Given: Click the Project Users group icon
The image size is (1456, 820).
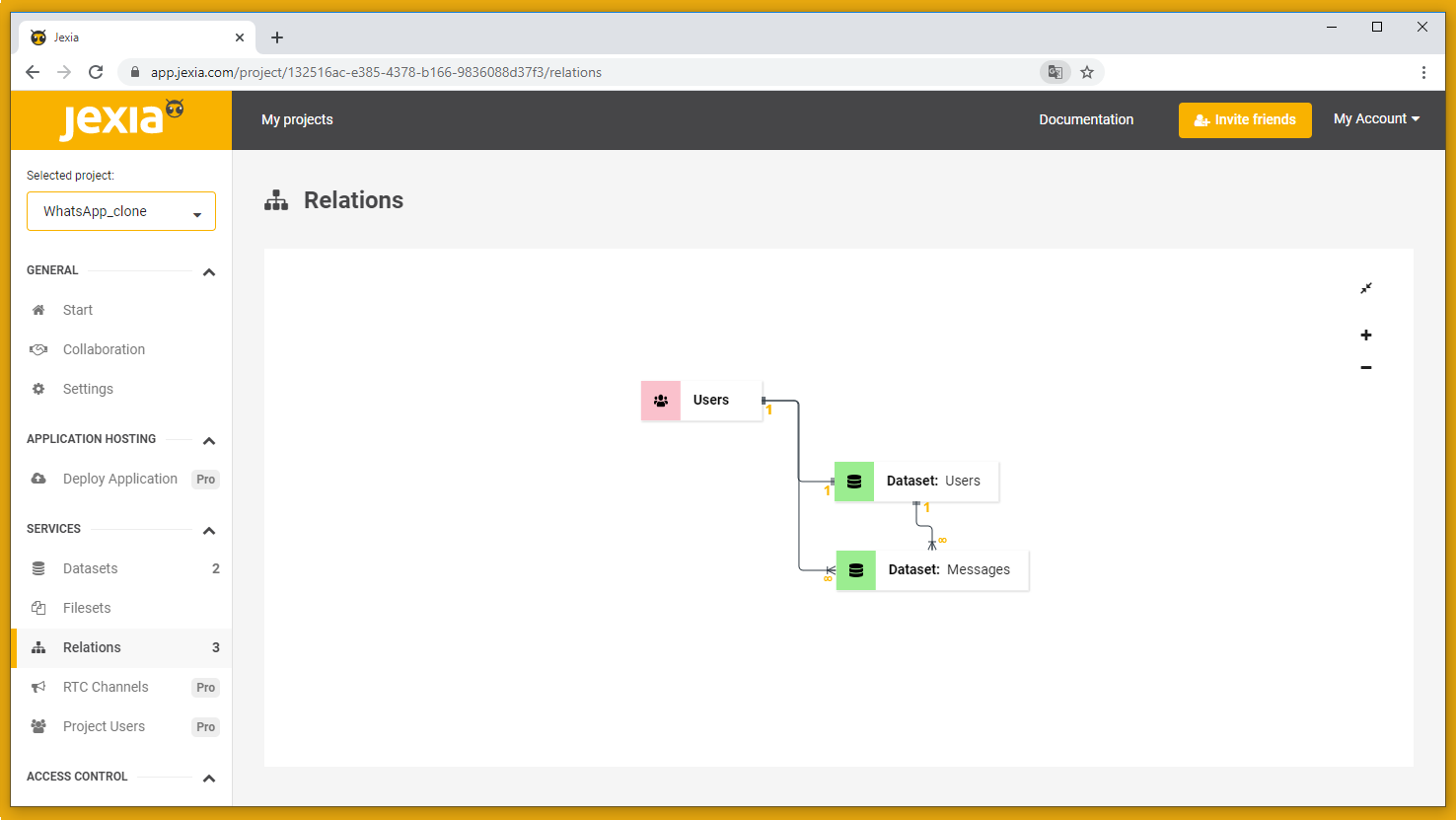Looking at the screenshot, I should pos(38,726).
